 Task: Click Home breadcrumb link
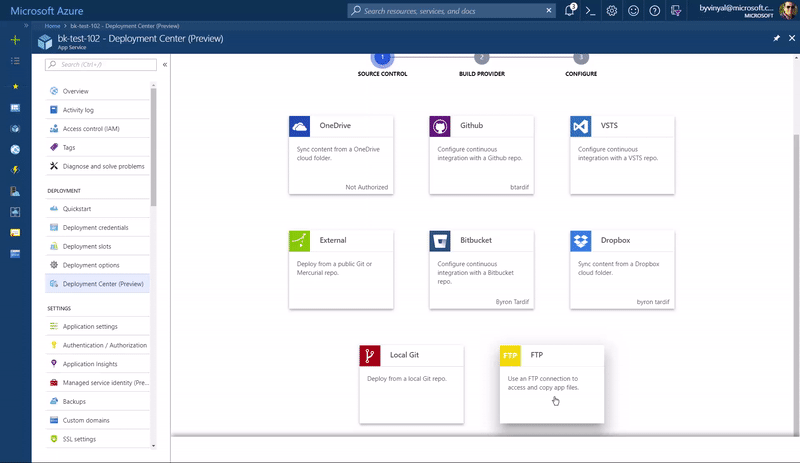pyautogui.click(x=53, y=25)
